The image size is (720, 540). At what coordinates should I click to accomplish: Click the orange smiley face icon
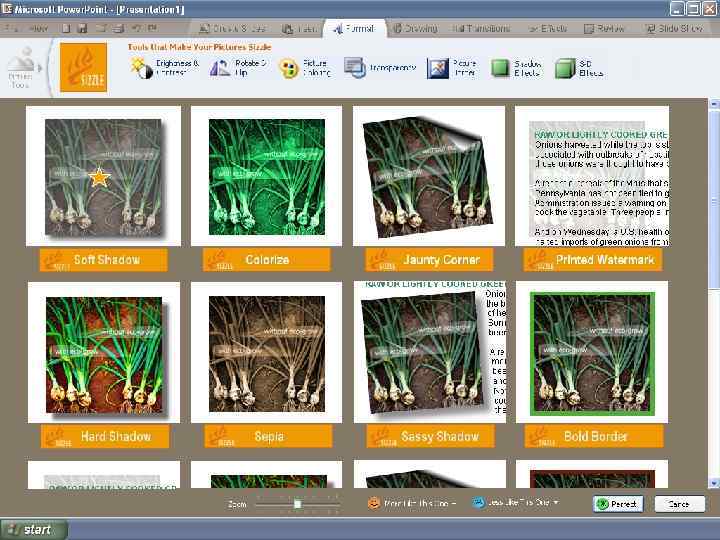(374, 503)
